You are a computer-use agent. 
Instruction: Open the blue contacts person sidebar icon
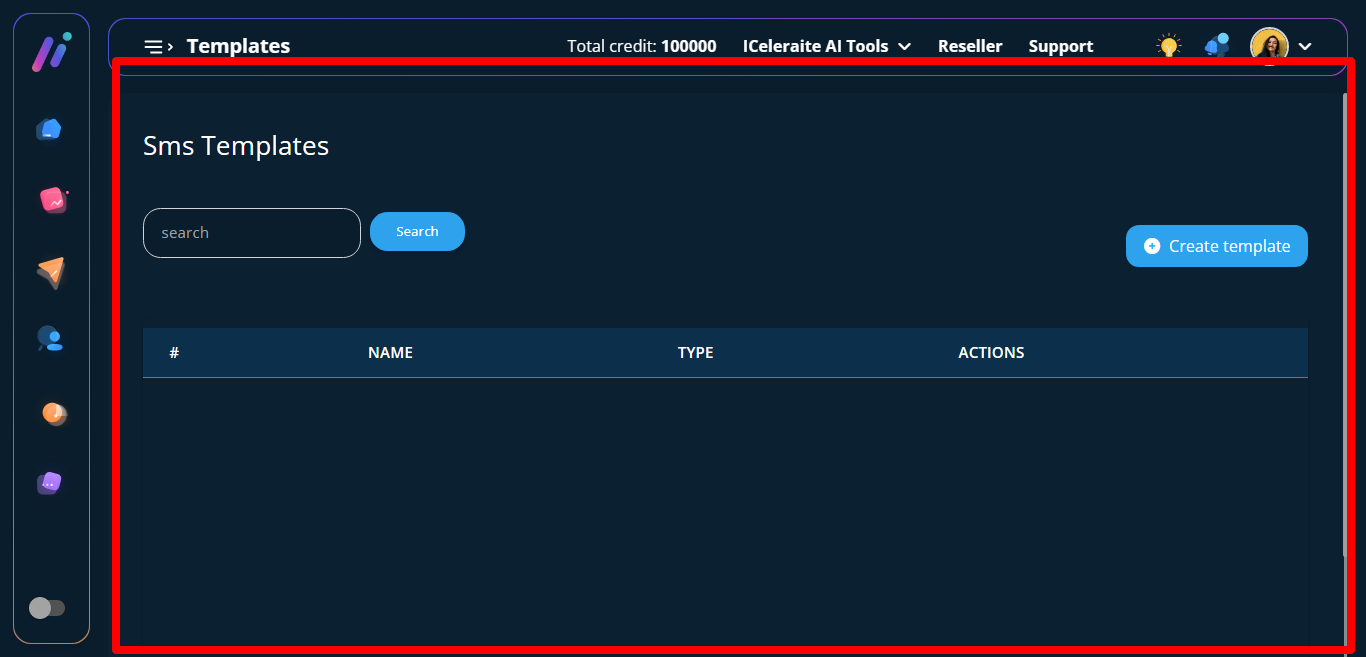click(50, 339)
